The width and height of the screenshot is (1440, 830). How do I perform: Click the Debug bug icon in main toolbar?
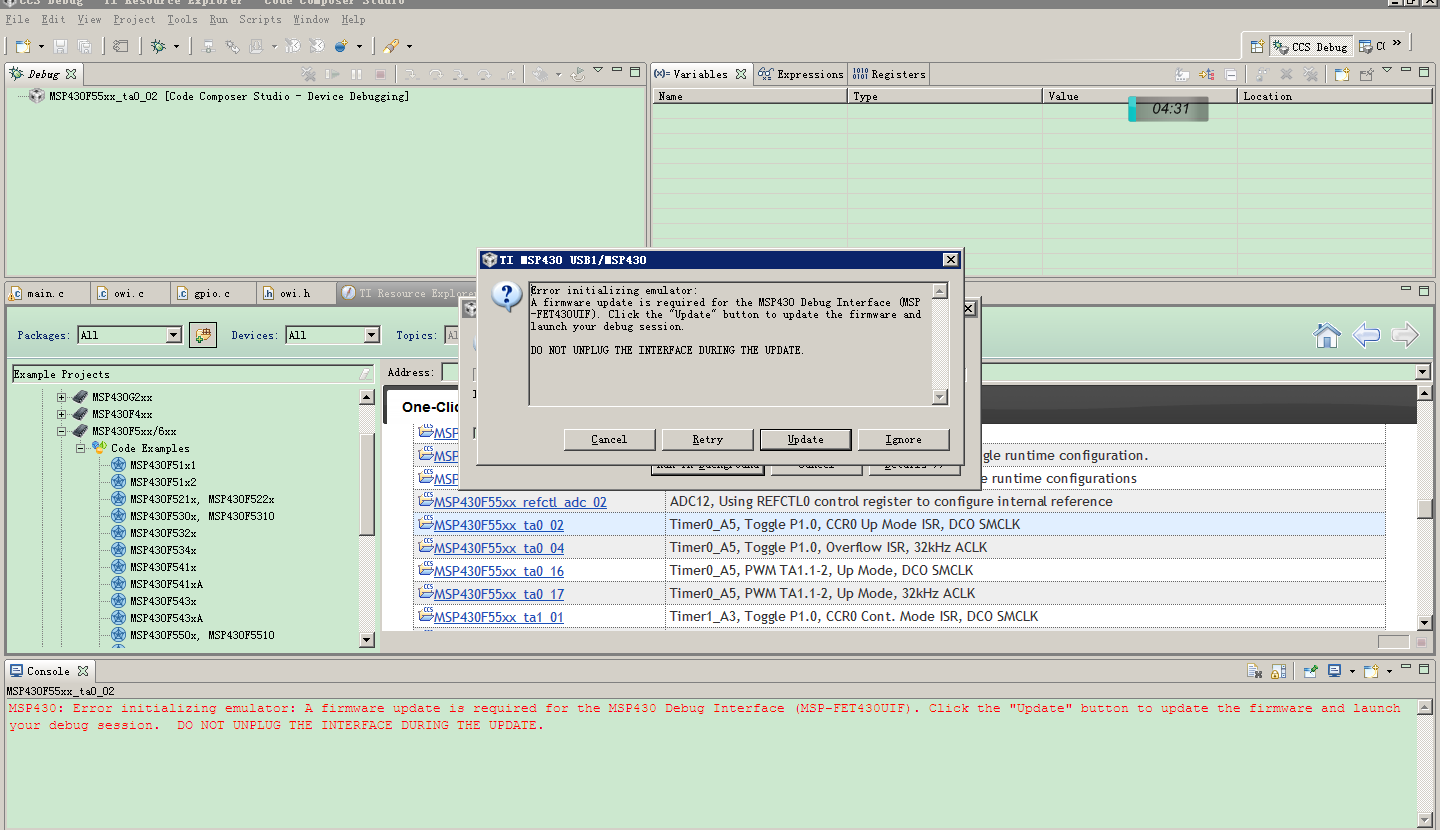coord(158,46)
